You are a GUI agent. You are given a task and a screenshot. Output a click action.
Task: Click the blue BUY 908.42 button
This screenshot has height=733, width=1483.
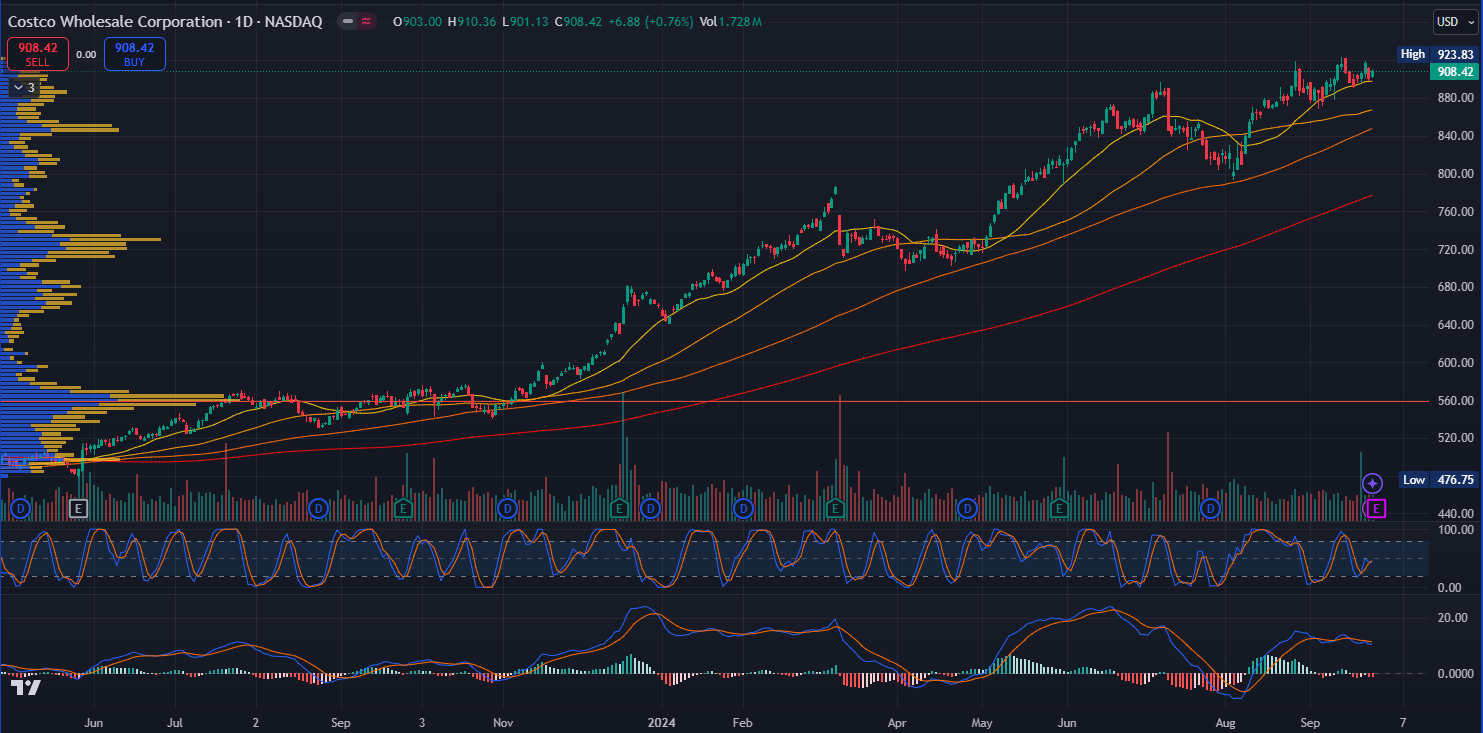click(134, 54)
